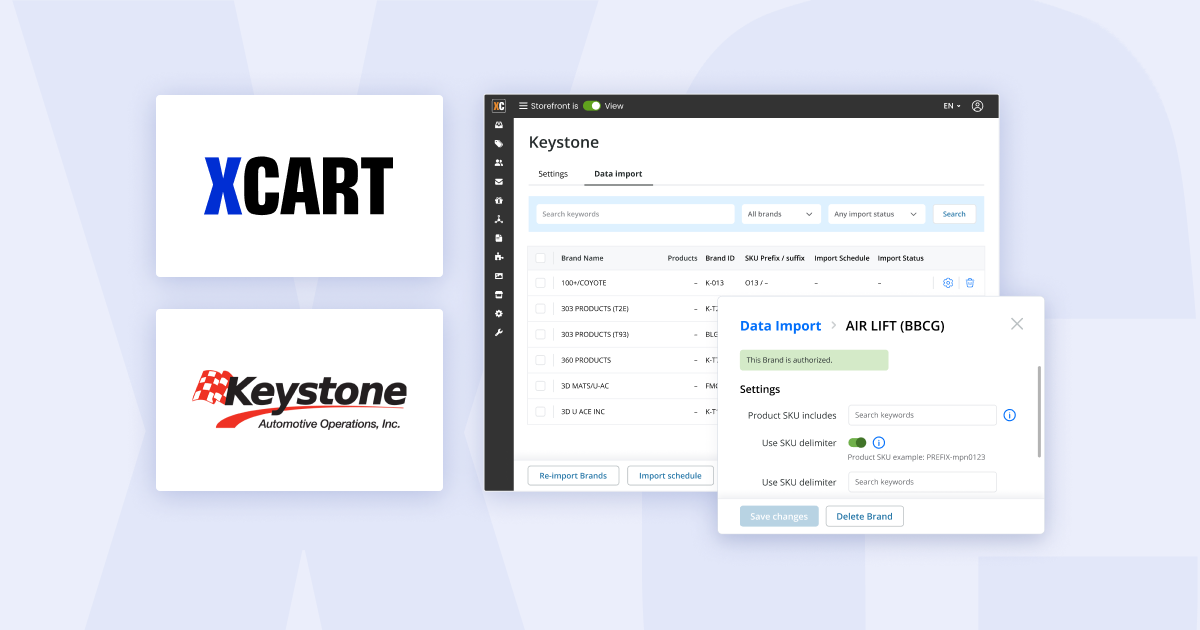Click the gear icon for 100+/COYOTE row
The width and height of the screenshot is (1200, 630).
[948, 283]
